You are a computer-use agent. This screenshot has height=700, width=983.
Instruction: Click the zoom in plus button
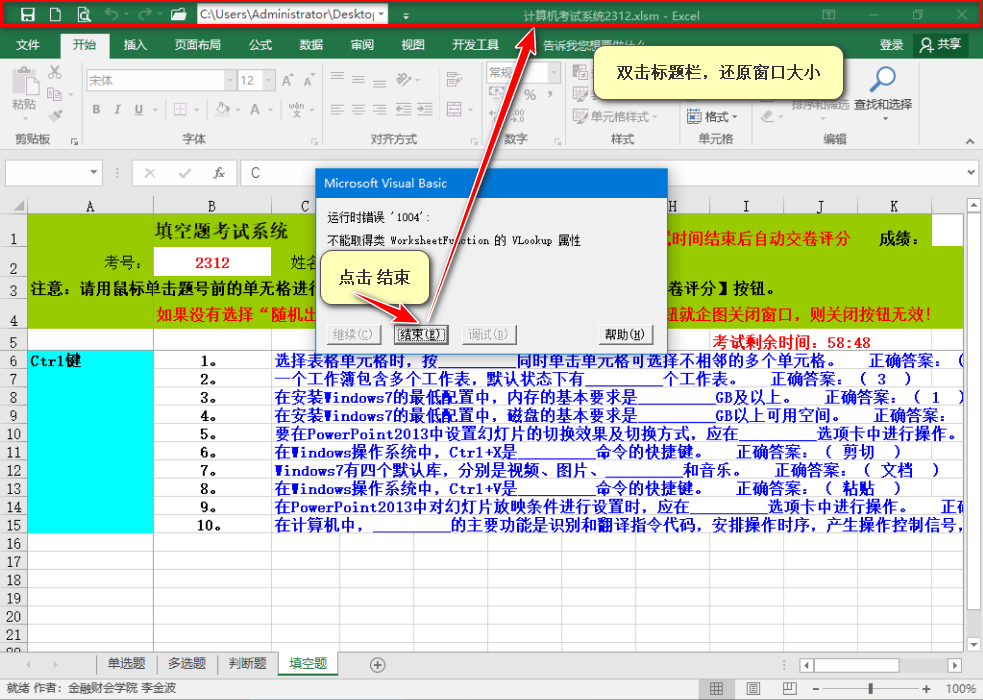[x=926, y=689]
